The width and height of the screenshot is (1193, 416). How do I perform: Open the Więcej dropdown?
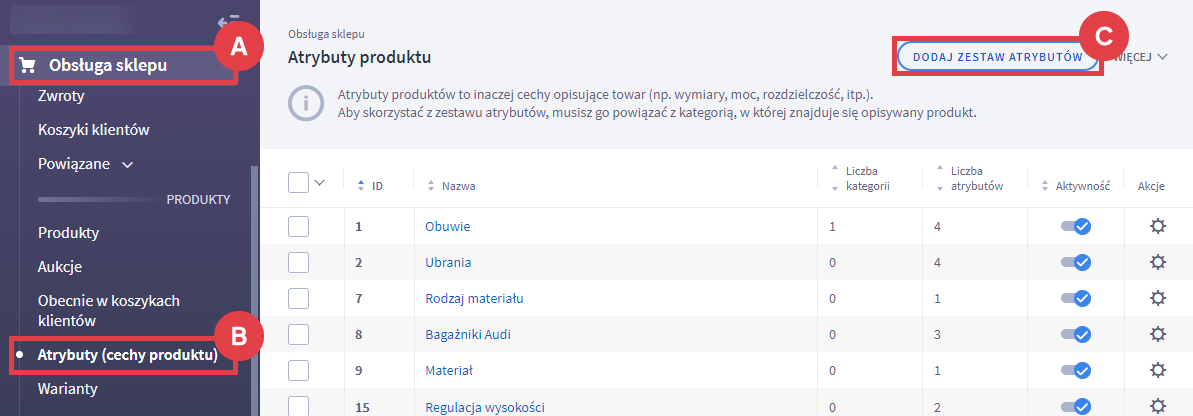click(x=1140, y=57)
